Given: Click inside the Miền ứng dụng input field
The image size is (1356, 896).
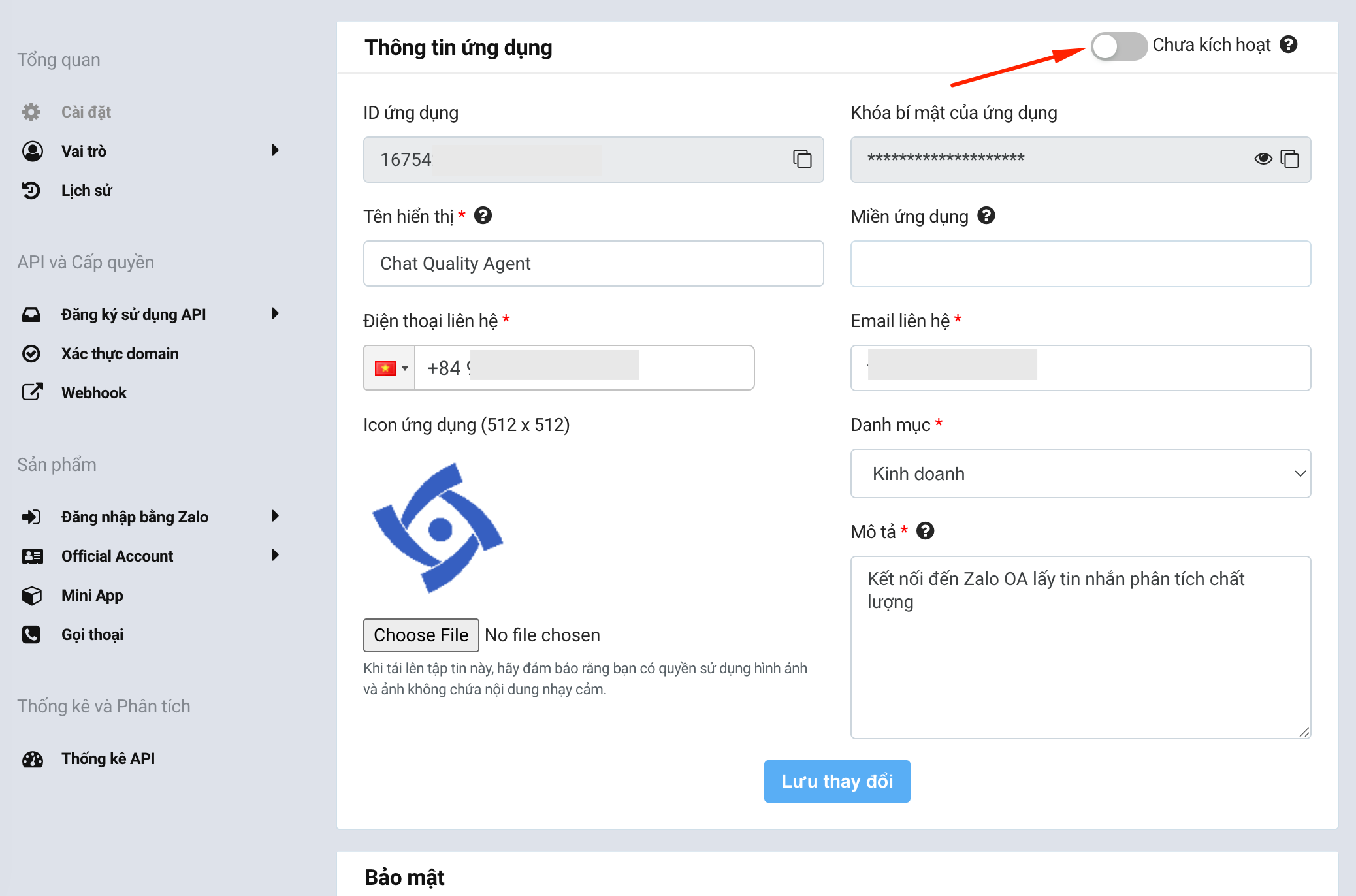Looking at the screenshot, I should [x=1080, y=264].
